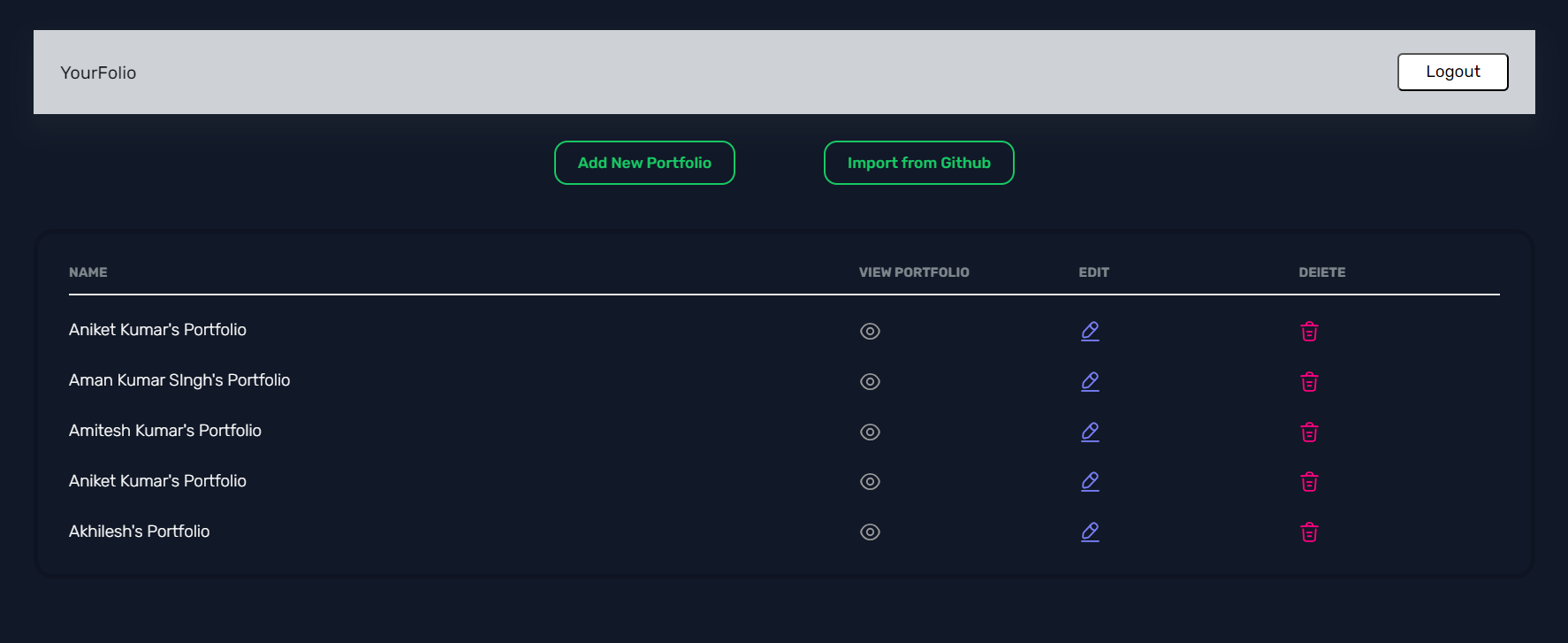Select Aman Kumar SIngh's Portfolio name
Image resolution: width=1568 pixels, height=643 pixels.
179,379
